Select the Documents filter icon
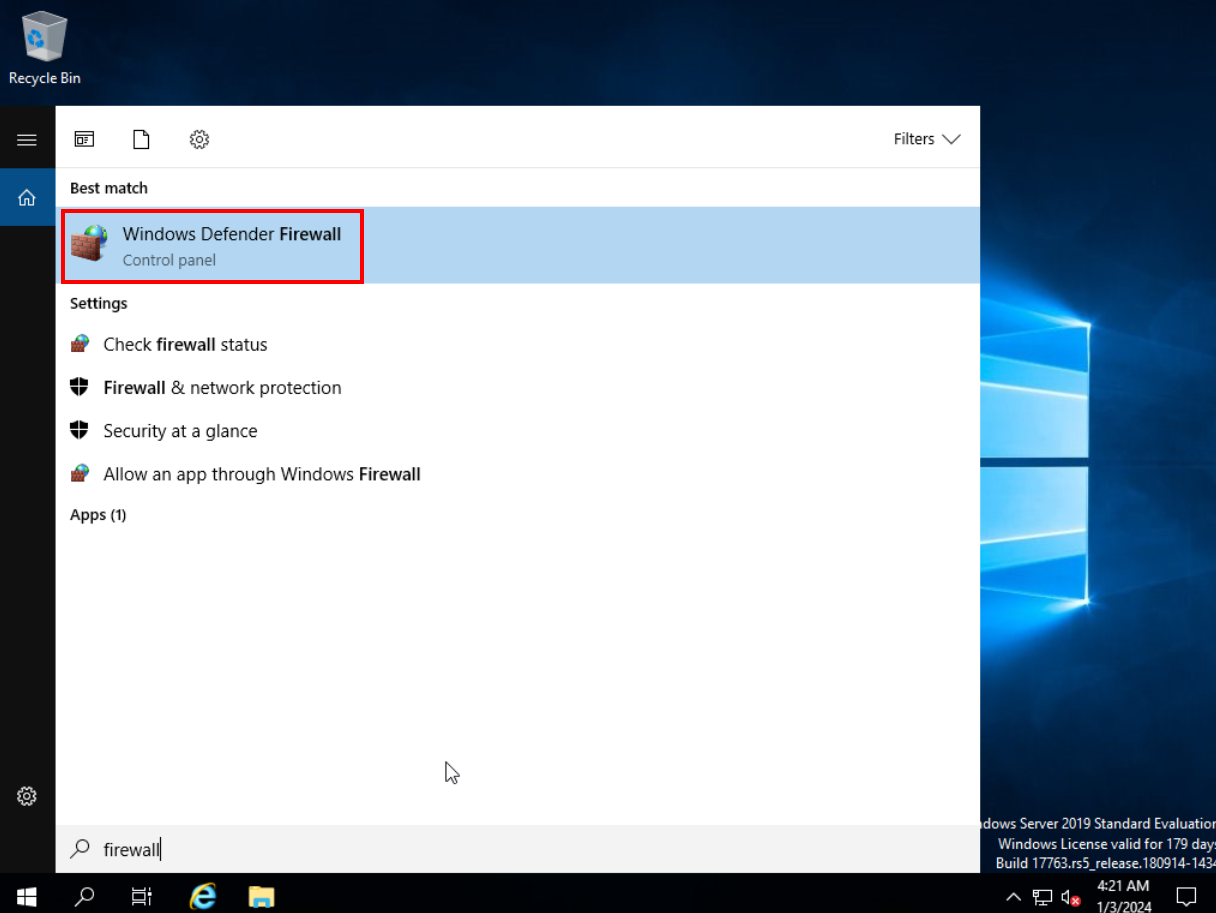The height and width of the screenshot is (913, 1216). (141, 139)
